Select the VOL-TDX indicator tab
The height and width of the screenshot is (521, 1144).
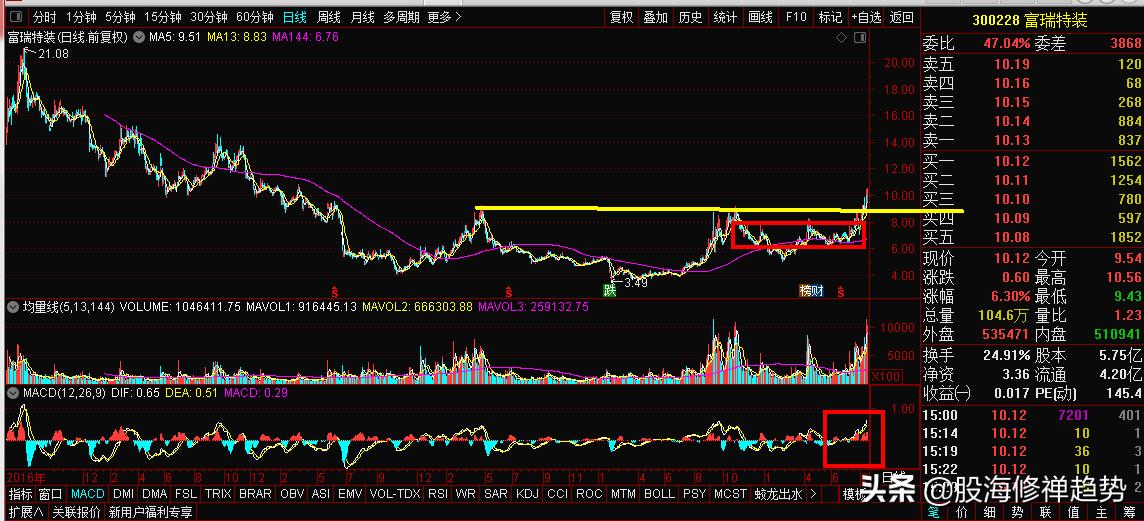tap(395, 494)
